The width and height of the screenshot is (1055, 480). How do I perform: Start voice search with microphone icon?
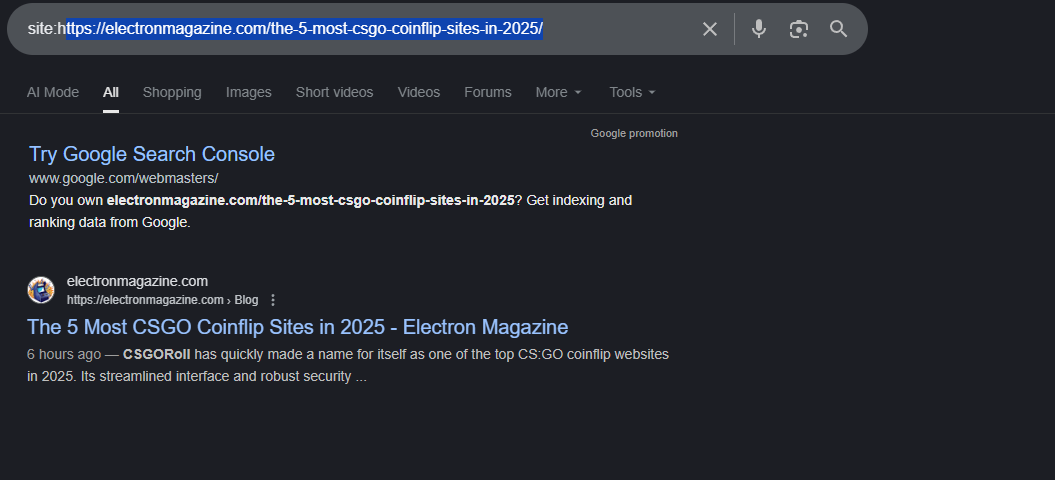coord(759,29)
